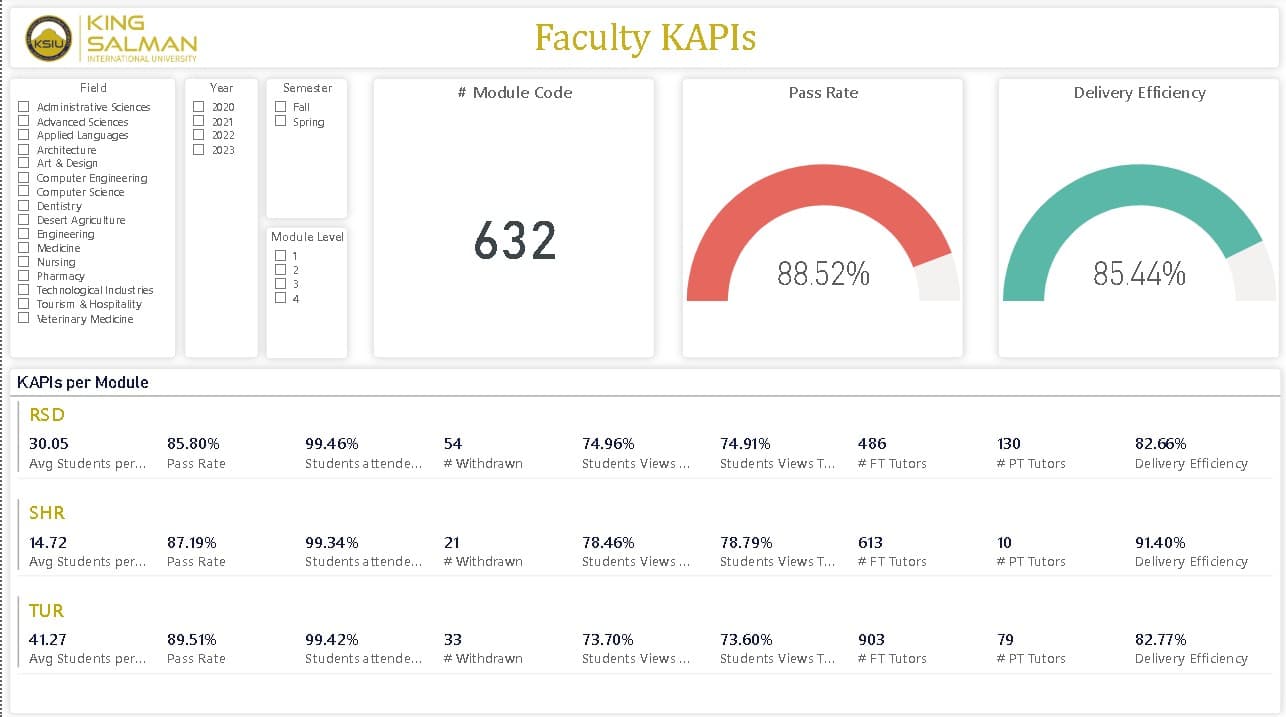Tick the Dentistry checkbox
This screenshot has height=717, width=1286.
(24, 206)
